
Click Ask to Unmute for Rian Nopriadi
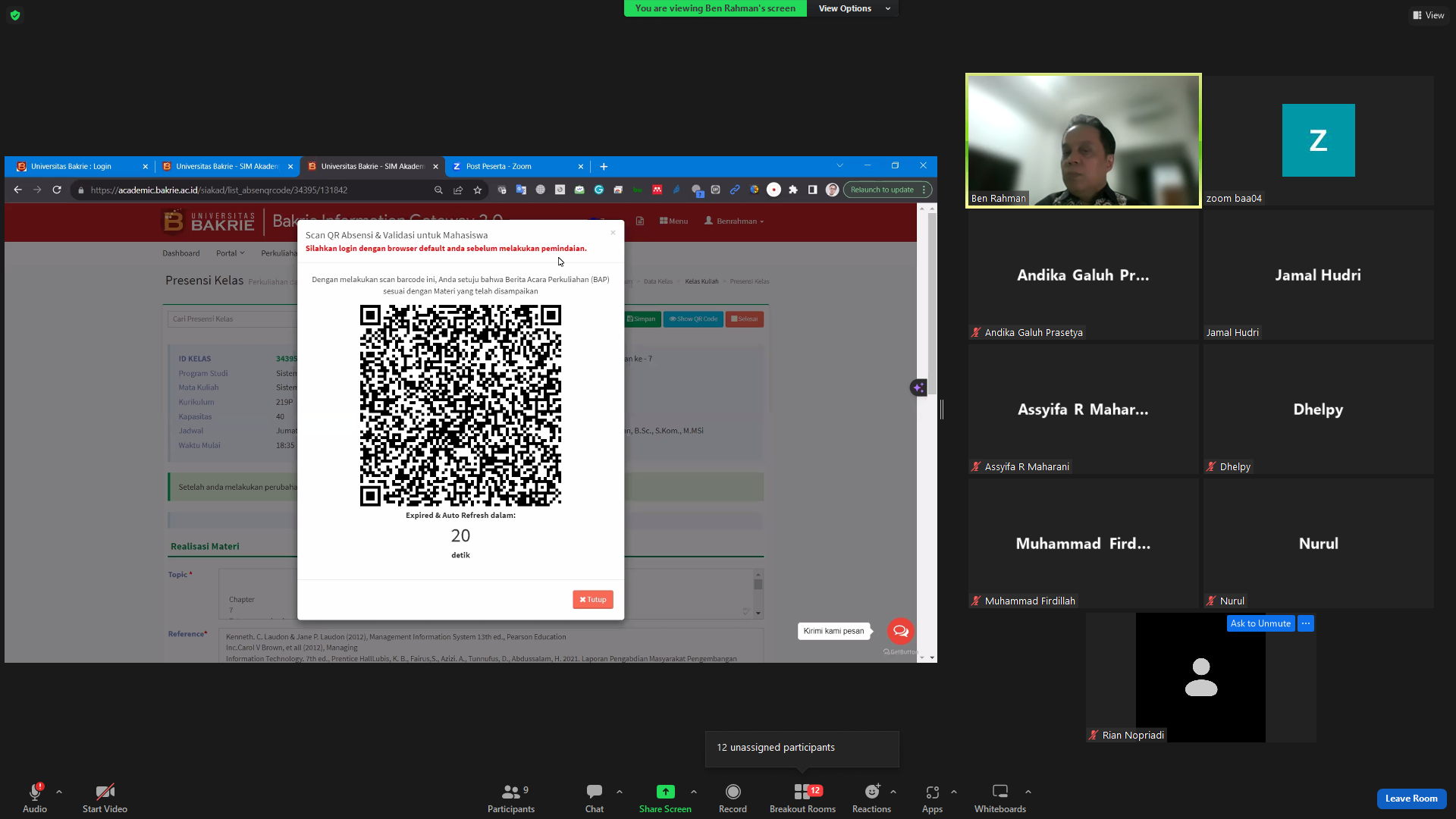coord(1260,623)
